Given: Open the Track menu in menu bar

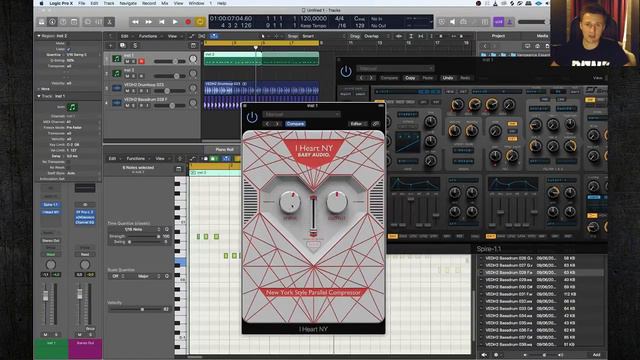Looking at the screenshot, I should [109, 3].
